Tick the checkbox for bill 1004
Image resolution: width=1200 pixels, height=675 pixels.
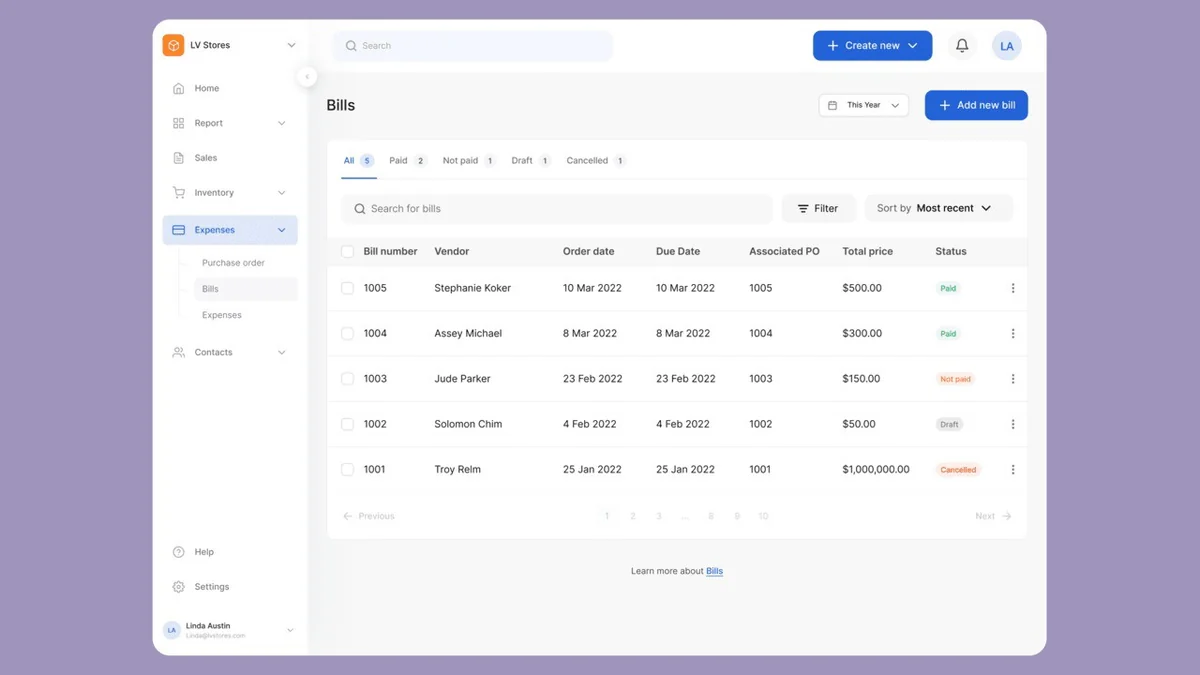pyautogui.click(x=348, y=334)
